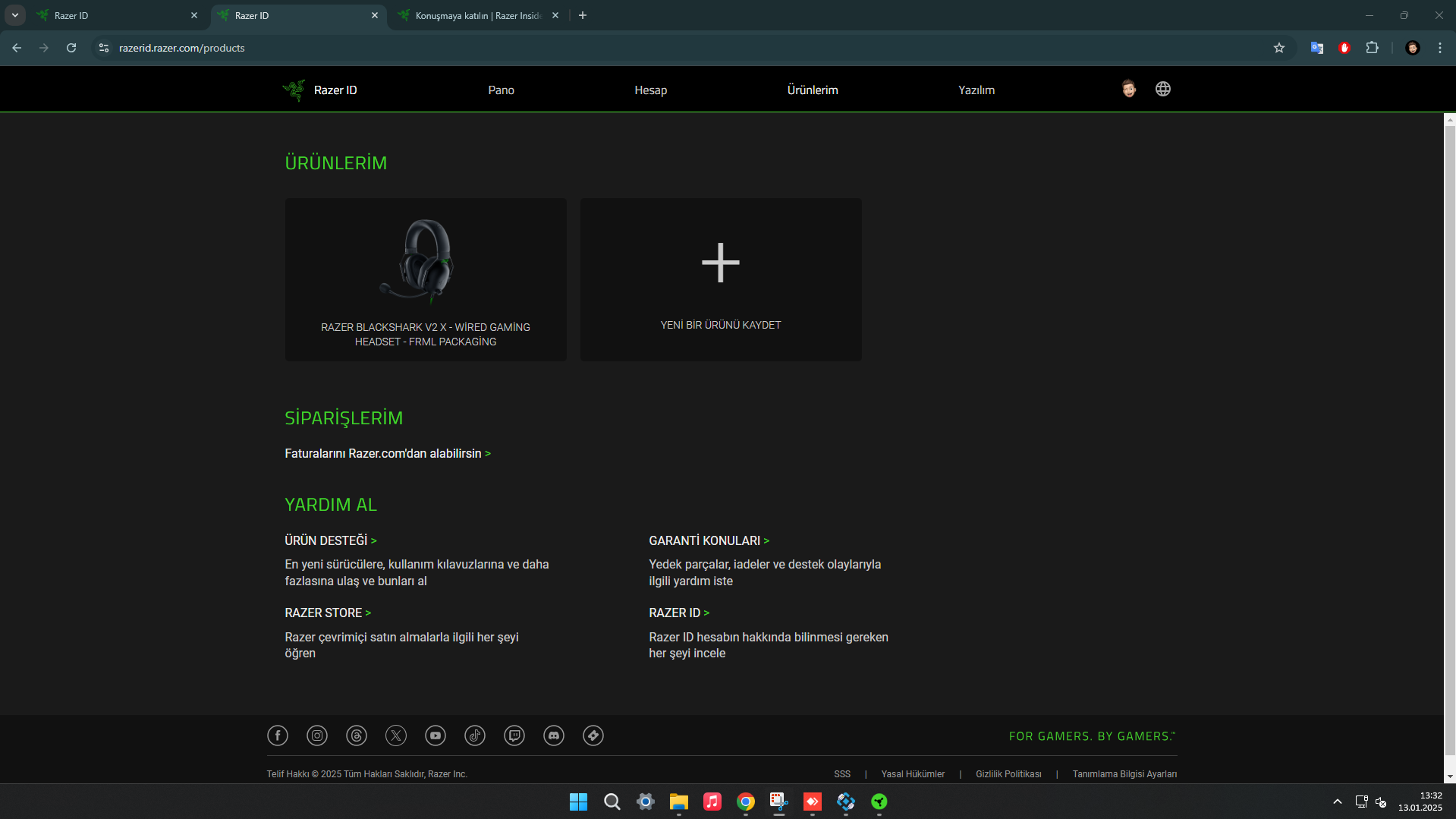Open the Razer Threads icon

tap(357, 736)
